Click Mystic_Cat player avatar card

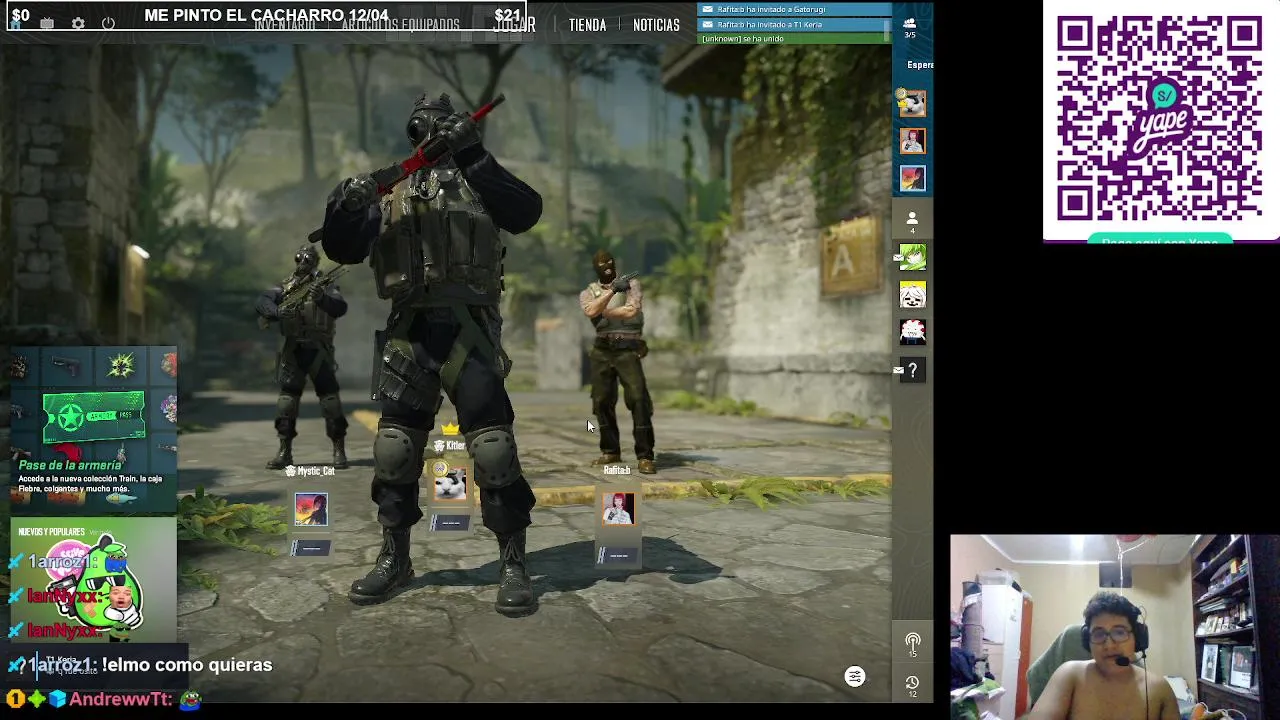[311, 509]
